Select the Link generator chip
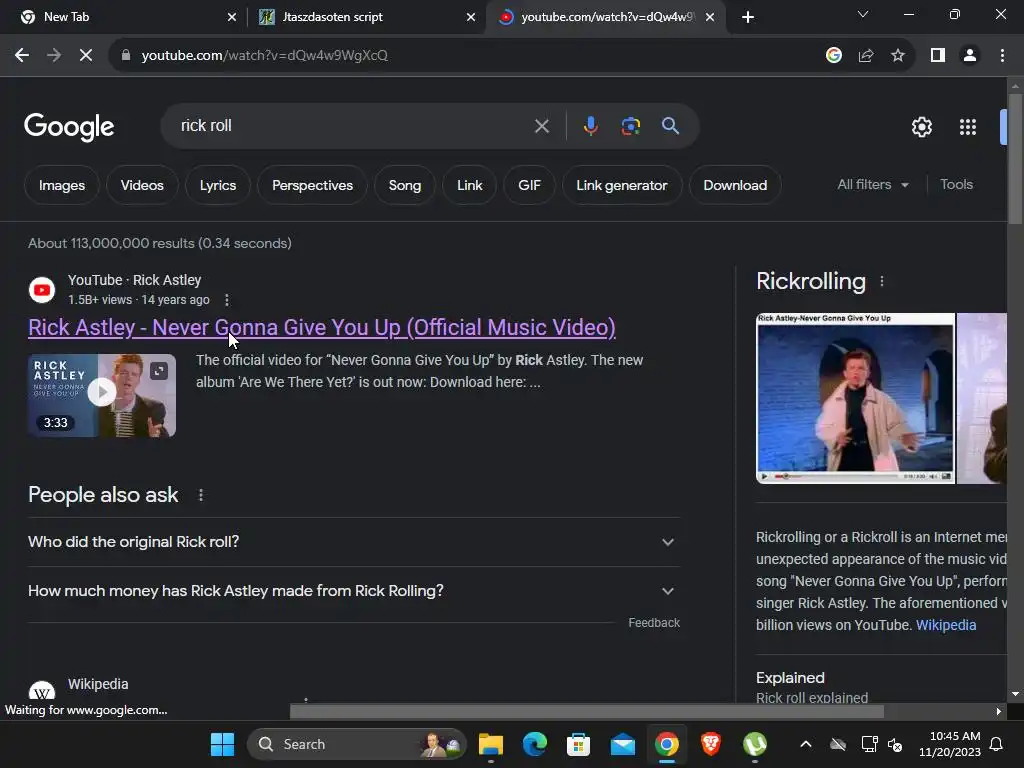Screen dimensions: 1024x768 pyautogui.click(x=622, y=185)
